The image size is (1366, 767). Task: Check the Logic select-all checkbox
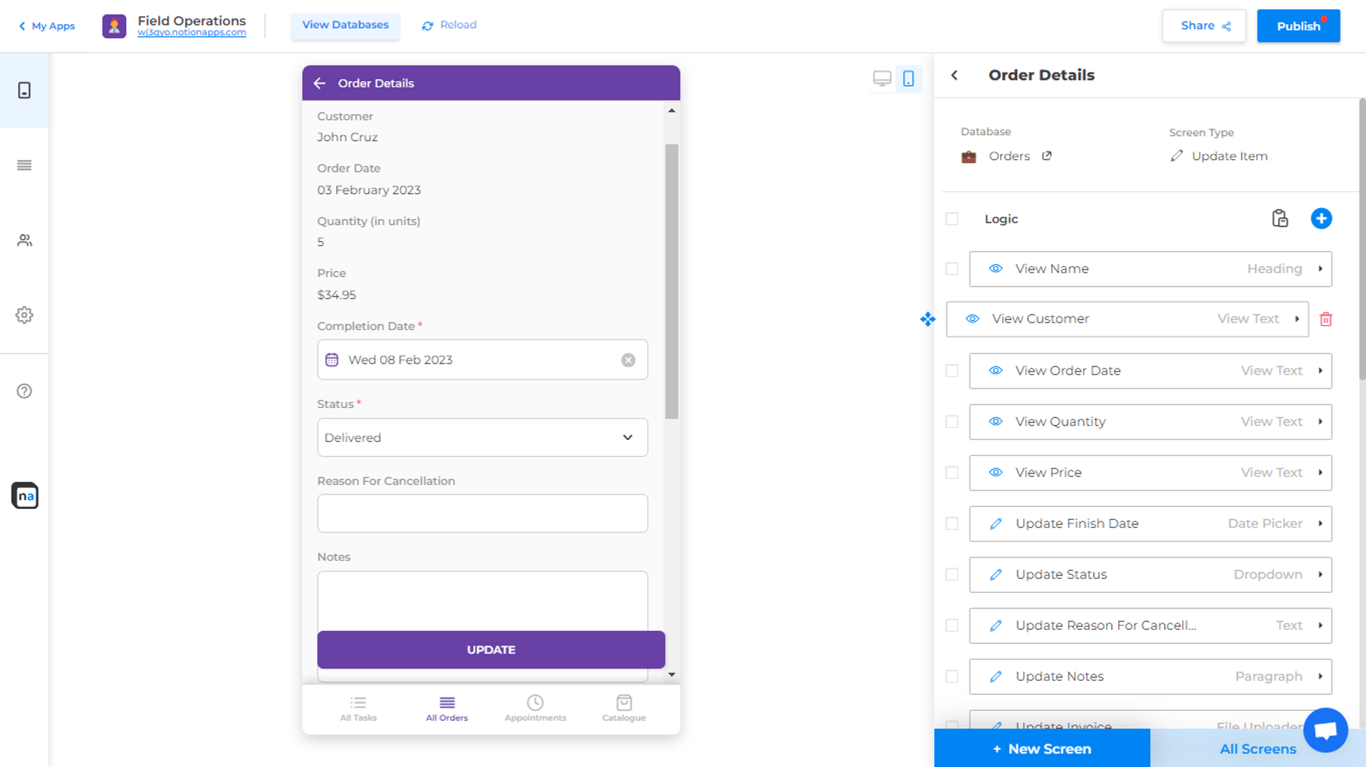[x=952, y=219]
